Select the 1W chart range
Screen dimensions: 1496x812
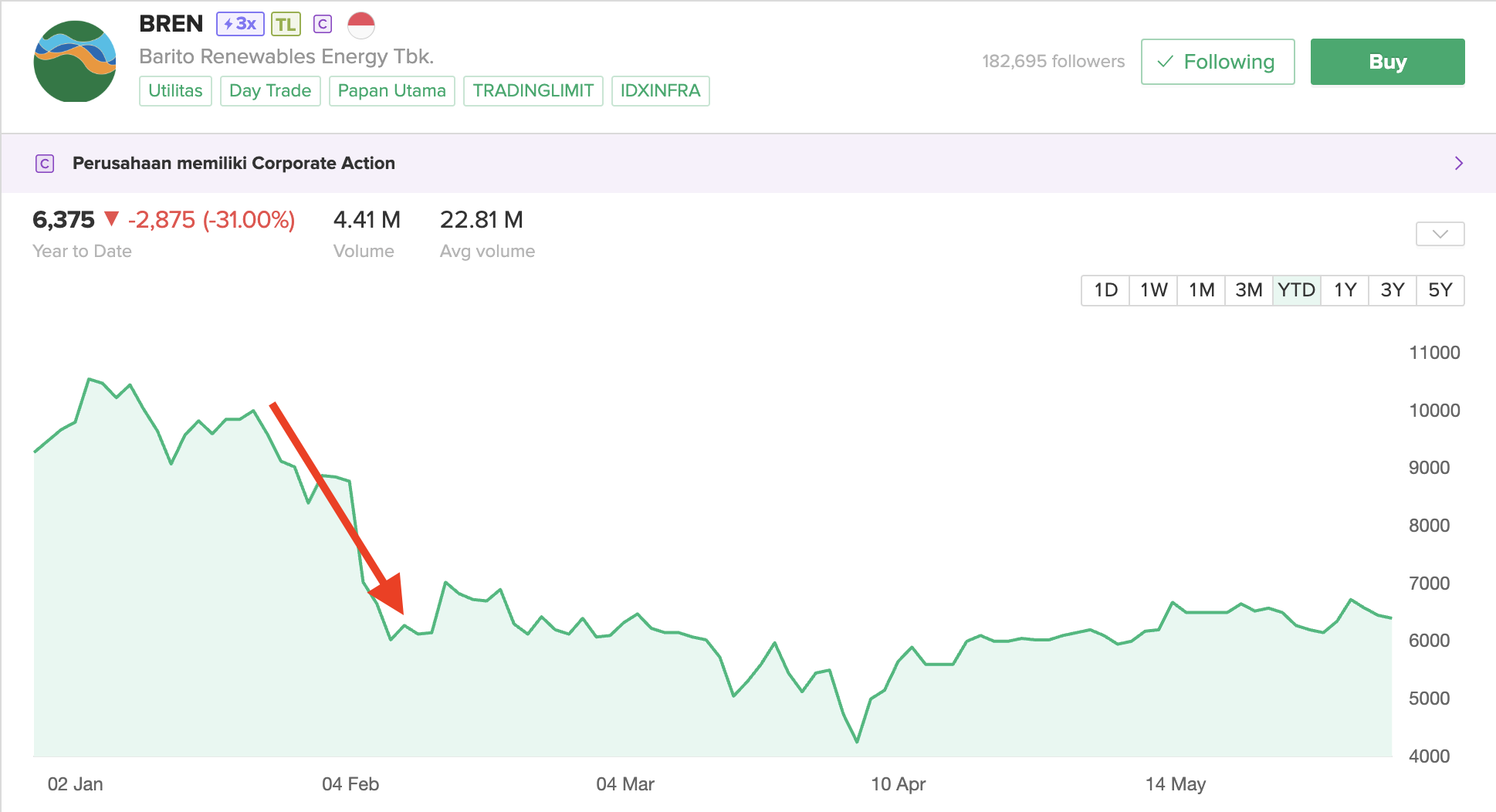coord(1153,290)
